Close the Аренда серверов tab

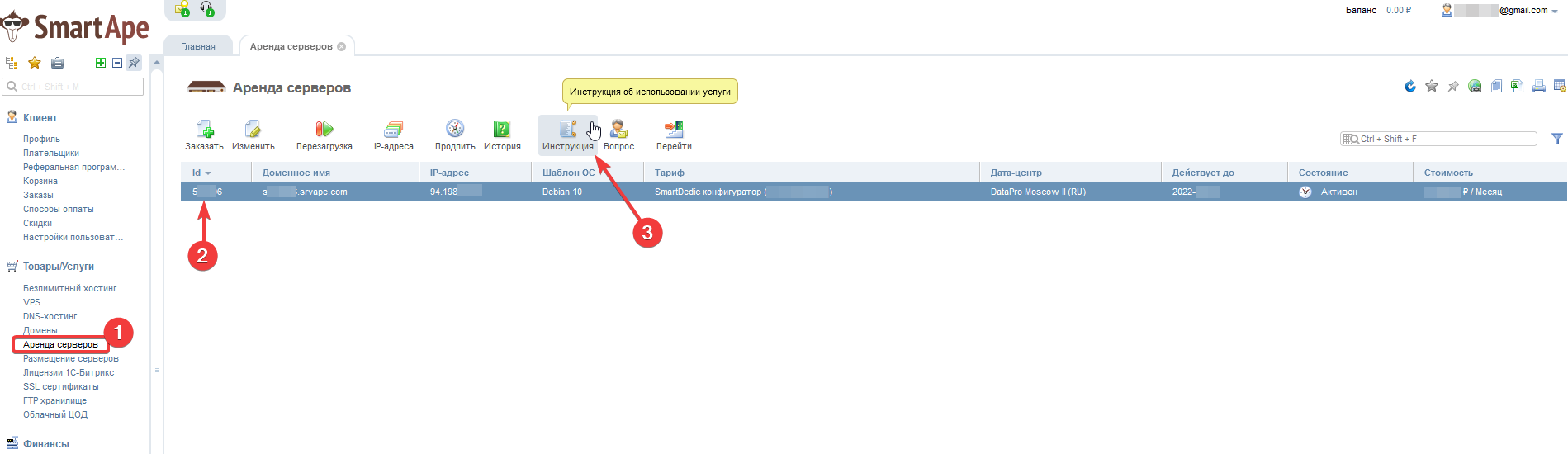click(x=341, y=46)
